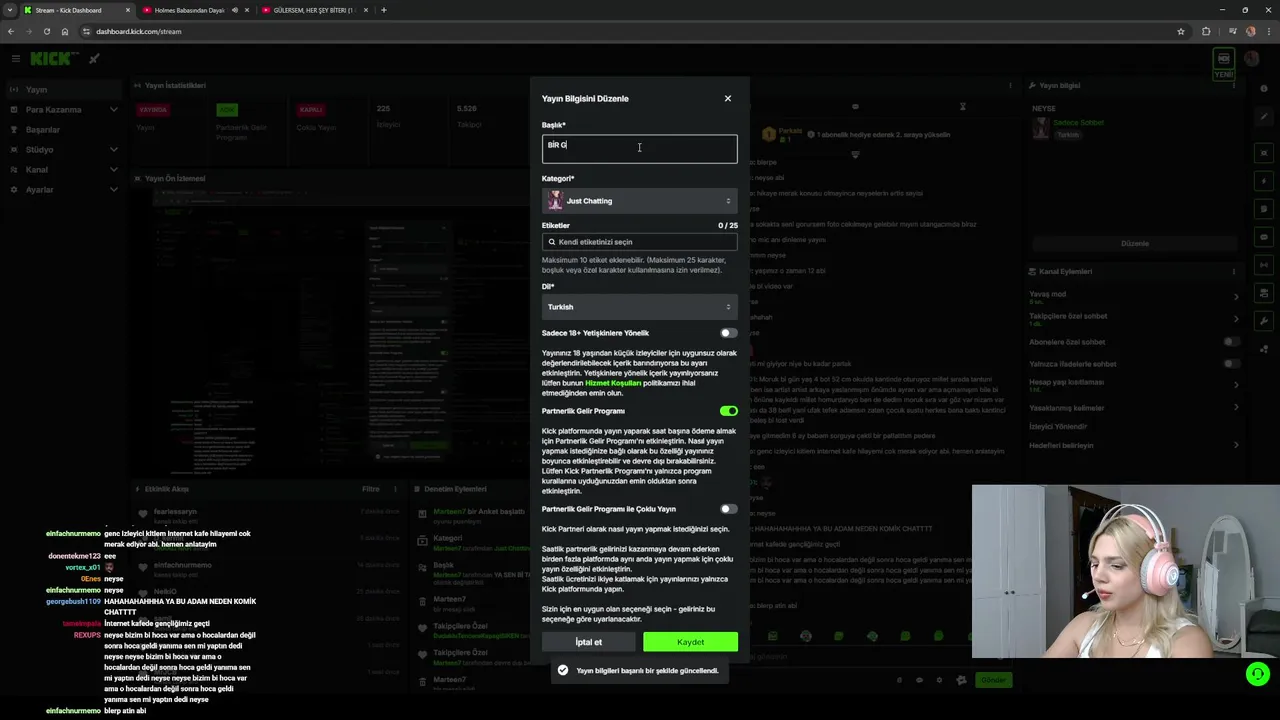
Task: Click the pin icon next to Kick logo
Action: click(x=94, y=59)
